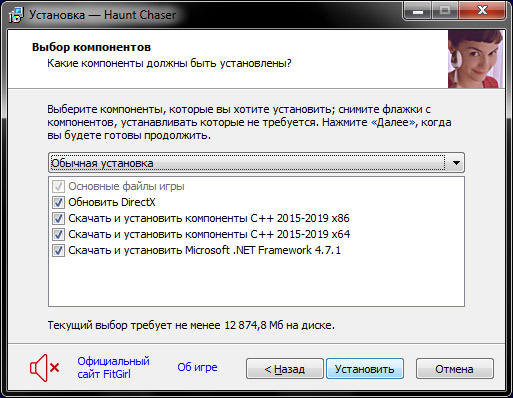The height and width of the screenshot is (398, 513).
Task: Minimize the installer window
Action: [x=417, y=12]
